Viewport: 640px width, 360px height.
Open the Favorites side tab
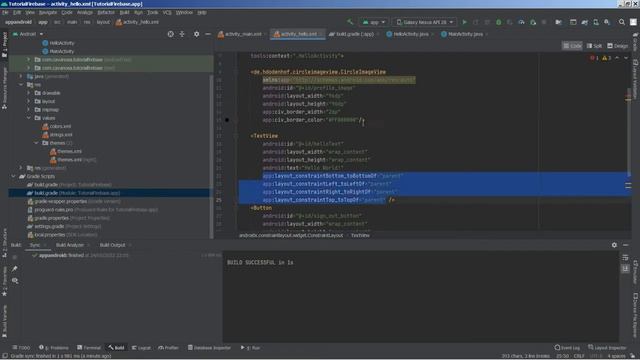4,282
